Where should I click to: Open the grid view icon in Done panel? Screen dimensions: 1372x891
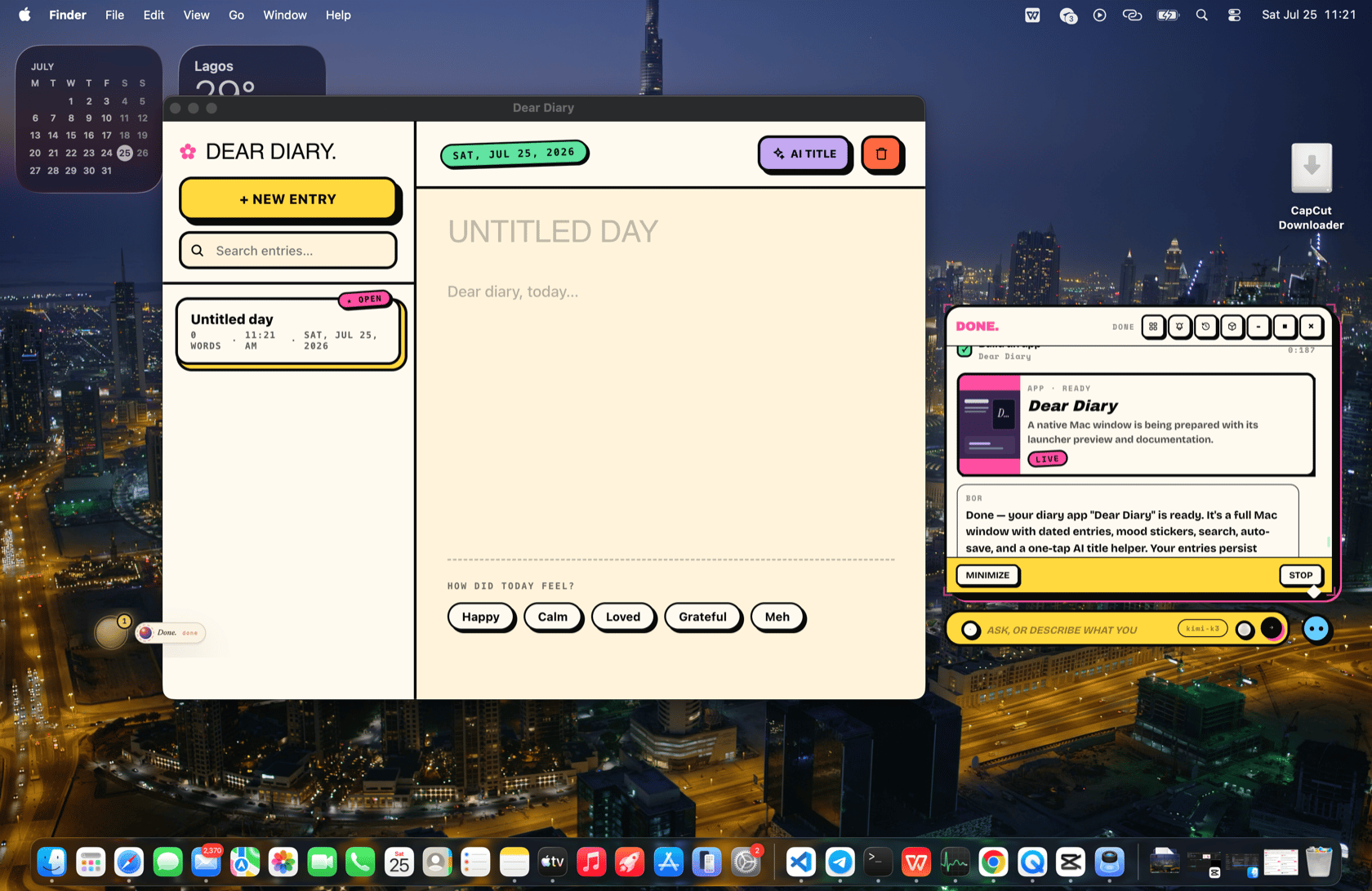1153,327
